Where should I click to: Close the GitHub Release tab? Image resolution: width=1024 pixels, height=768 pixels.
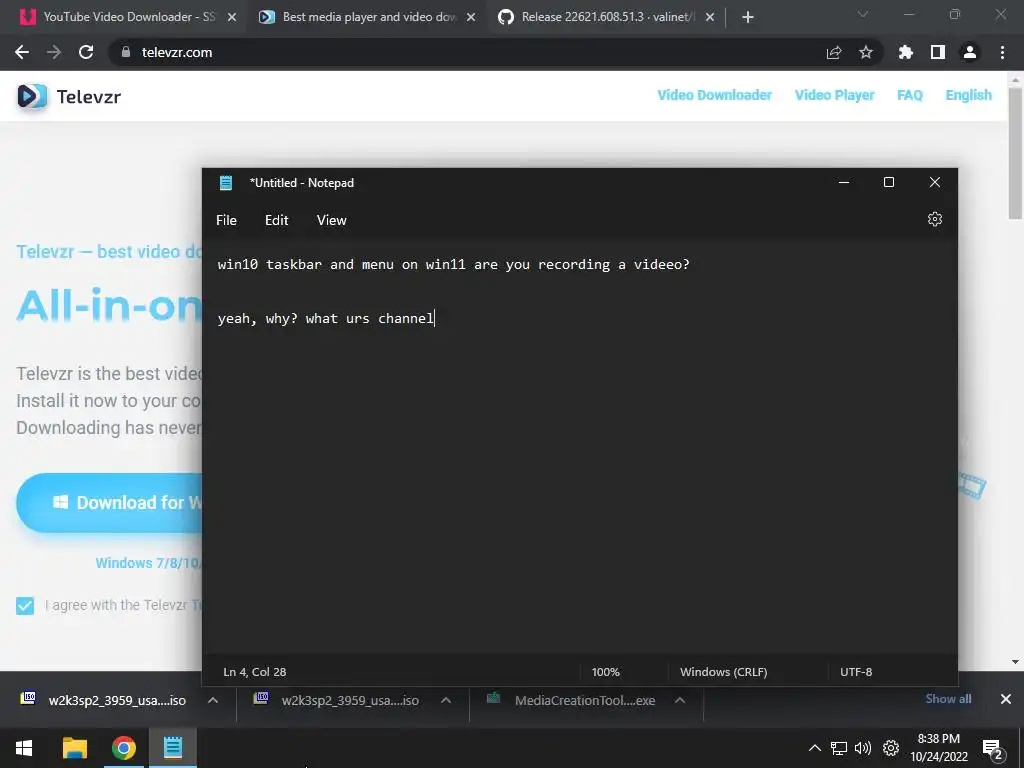click(710, 18)
